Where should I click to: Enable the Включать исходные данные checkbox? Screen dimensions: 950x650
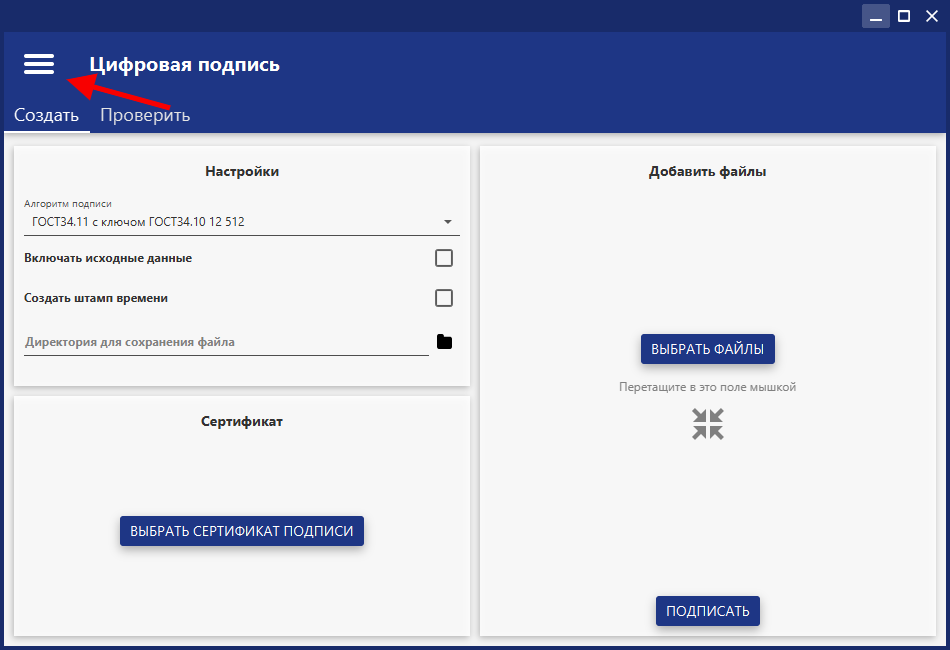tap(444, 258)
